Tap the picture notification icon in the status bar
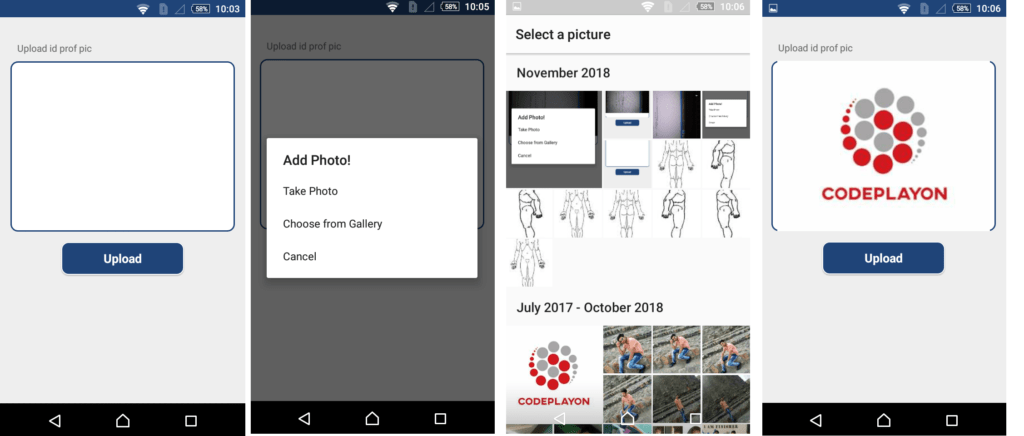This screenshot has width=1024, height=436. point(775,8)
